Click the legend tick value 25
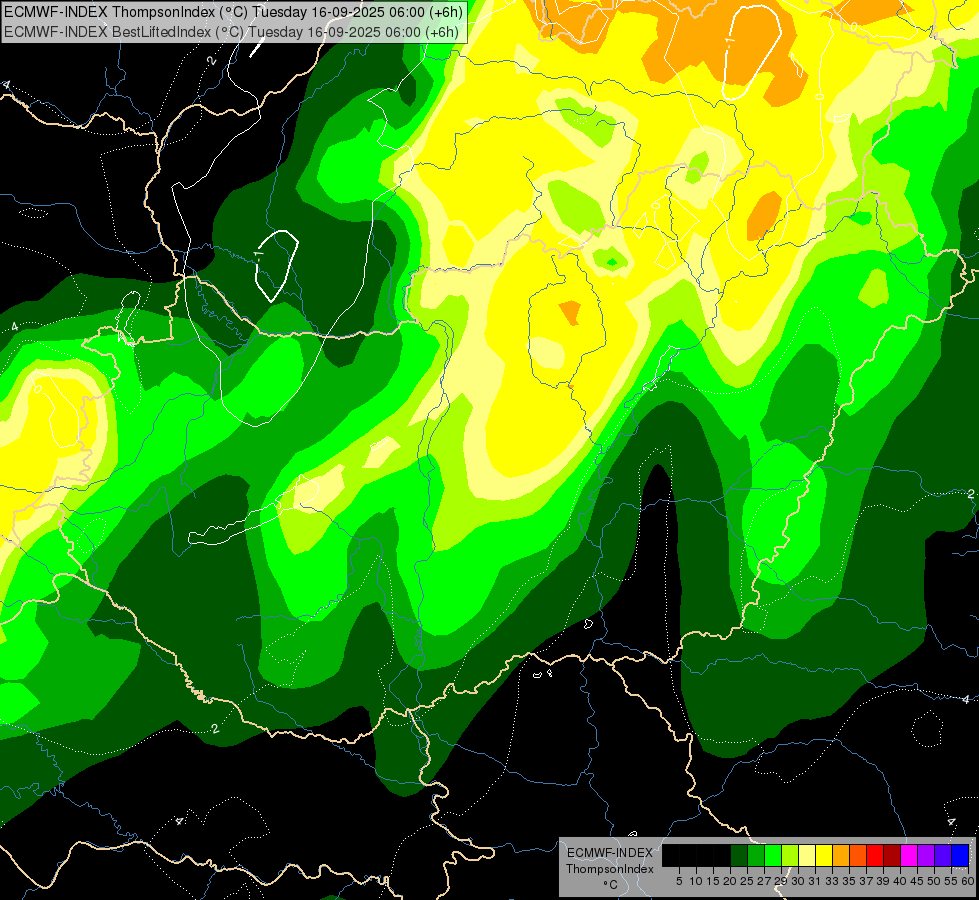Image resolution: width=979 pixels, height=900 pixels. click(747, 881)
